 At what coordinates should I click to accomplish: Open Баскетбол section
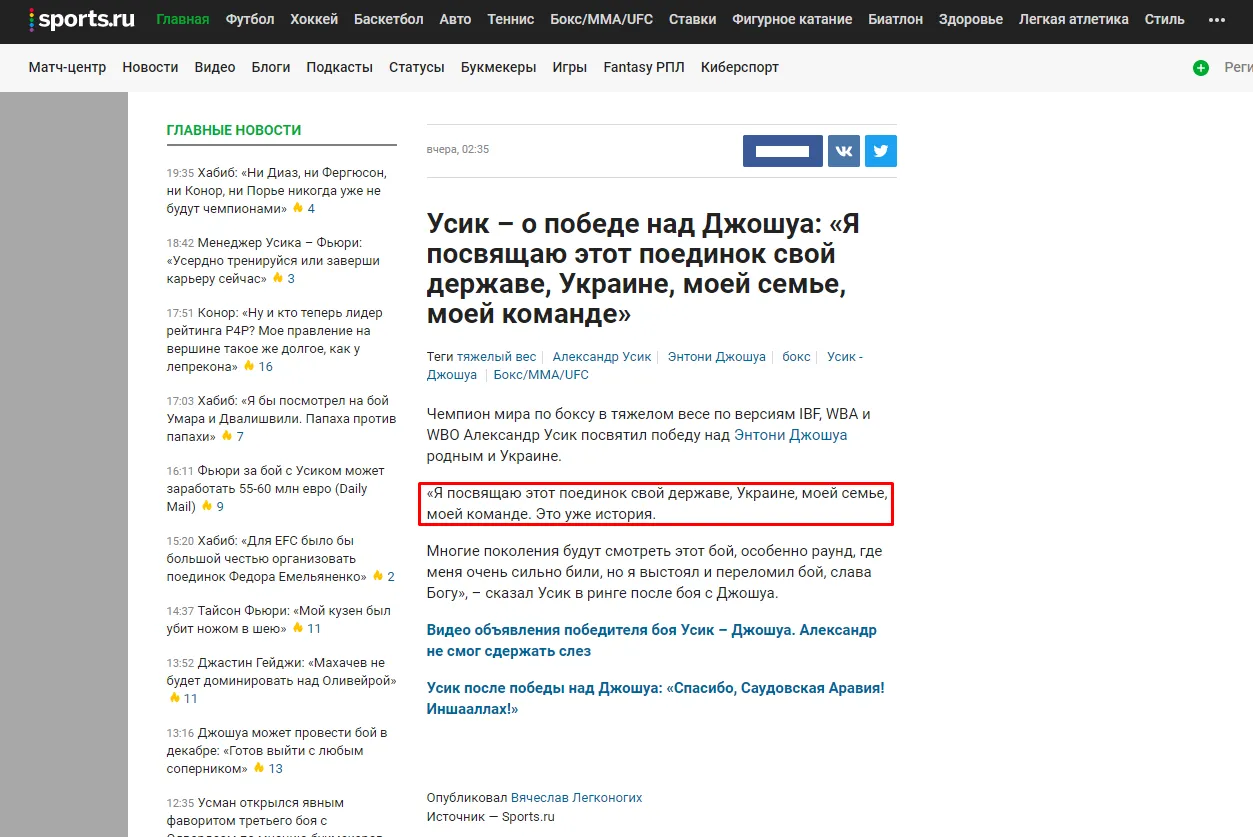[389, 19]
